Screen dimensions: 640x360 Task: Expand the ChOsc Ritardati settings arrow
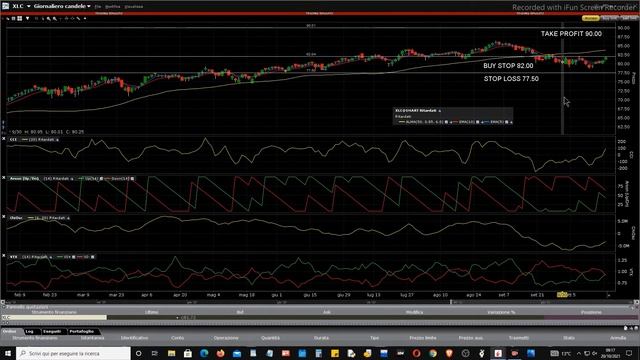[x=68, y=218]
